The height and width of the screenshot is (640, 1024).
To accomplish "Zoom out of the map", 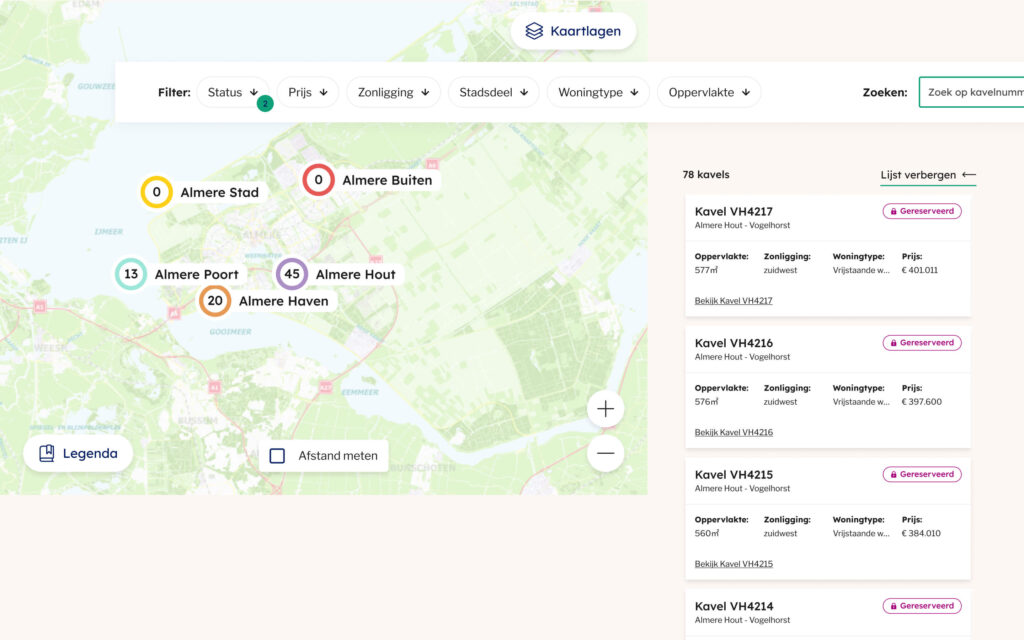I will click(x=605, y=453).
